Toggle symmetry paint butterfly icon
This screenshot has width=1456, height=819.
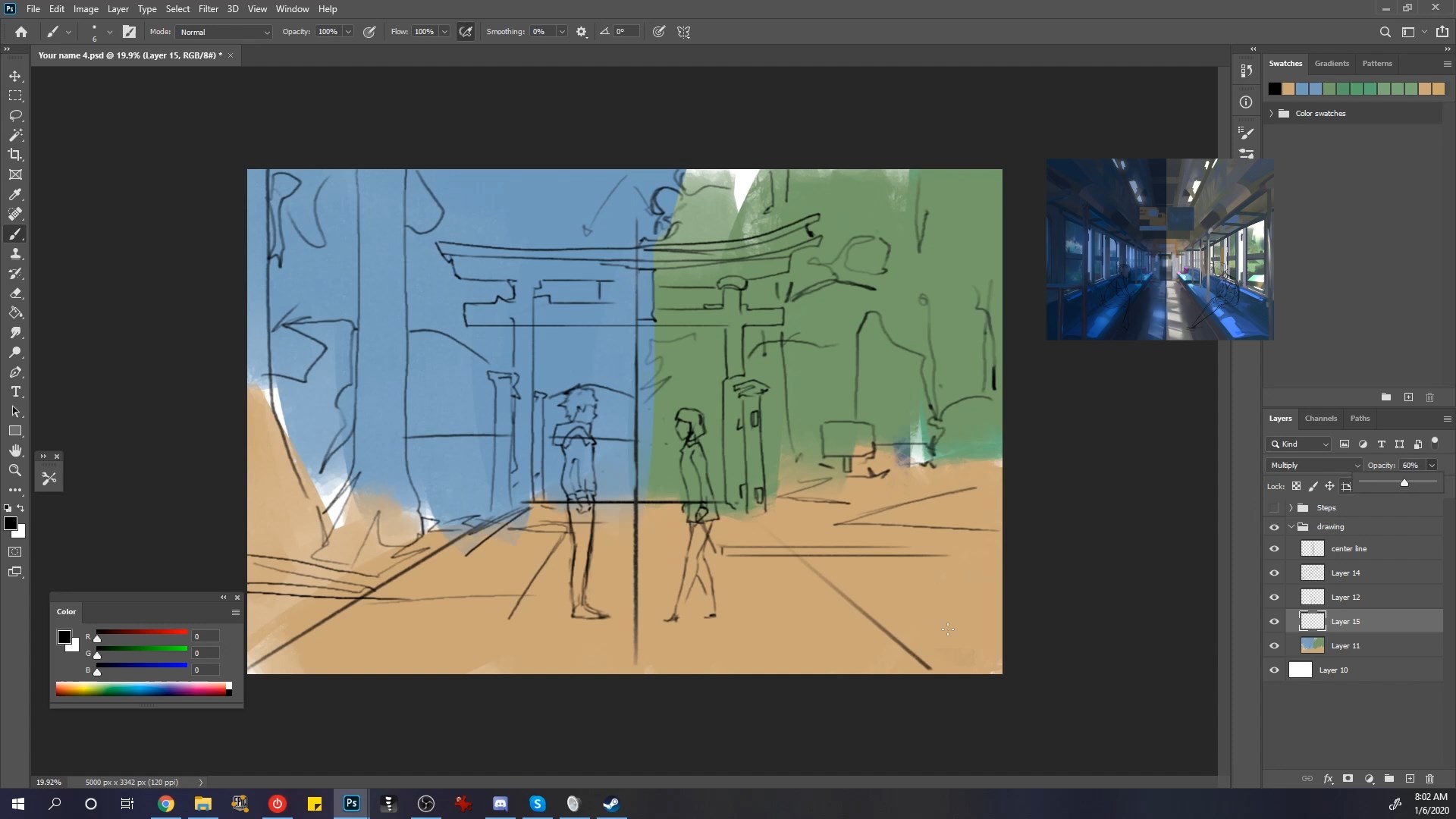[683, 32]
